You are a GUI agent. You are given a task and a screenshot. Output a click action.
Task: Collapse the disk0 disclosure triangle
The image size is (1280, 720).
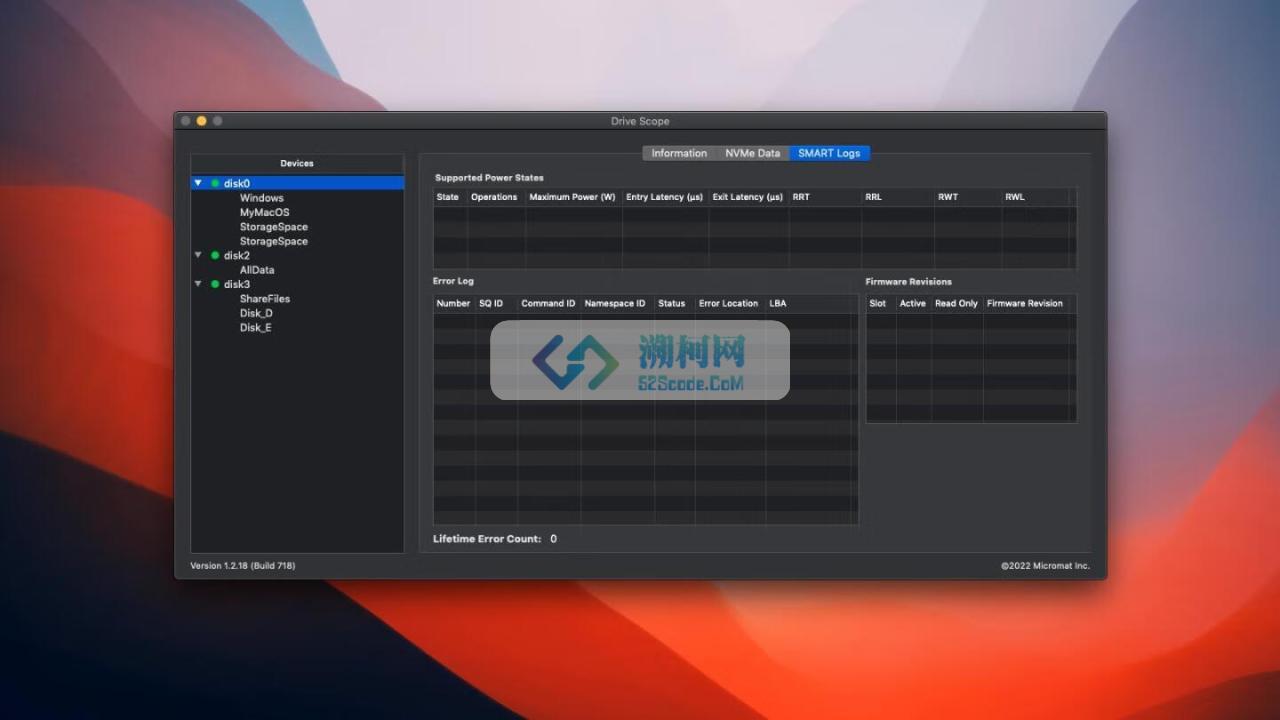(198, 183)
